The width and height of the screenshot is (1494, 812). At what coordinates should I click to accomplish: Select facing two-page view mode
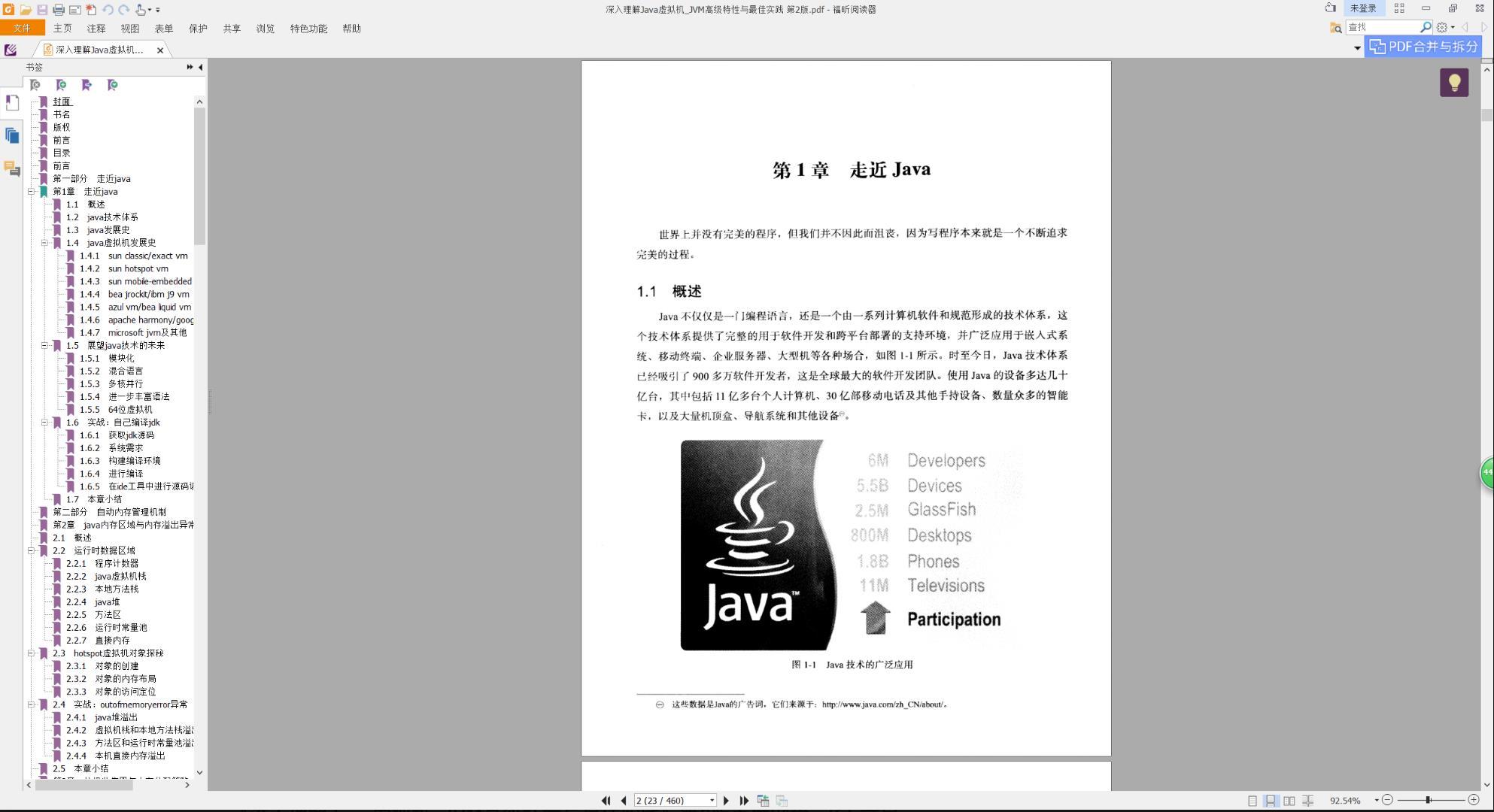pos(1289,801)
